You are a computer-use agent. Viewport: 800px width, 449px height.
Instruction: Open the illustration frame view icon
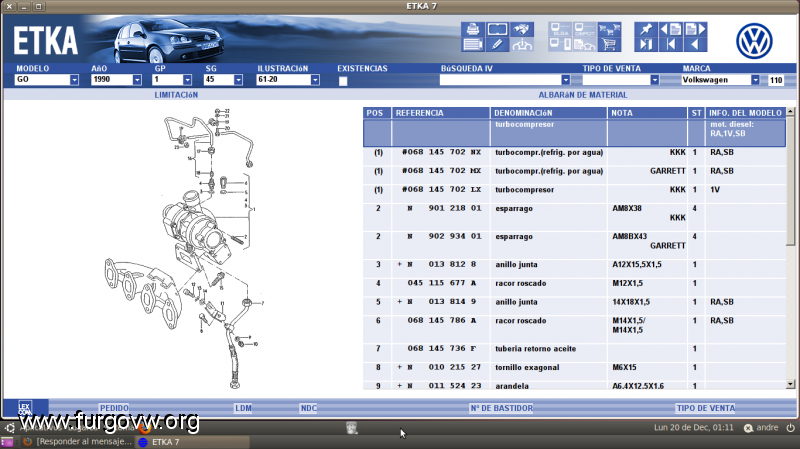(497, 29)
